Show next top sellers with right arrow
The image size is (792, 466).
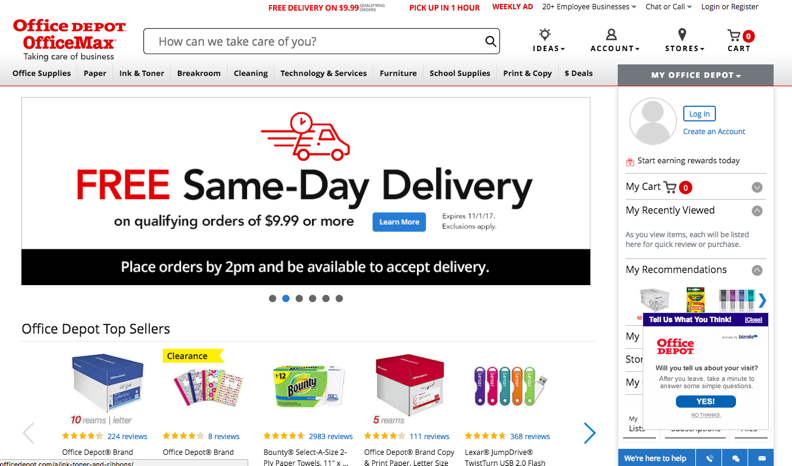[589, 433]
